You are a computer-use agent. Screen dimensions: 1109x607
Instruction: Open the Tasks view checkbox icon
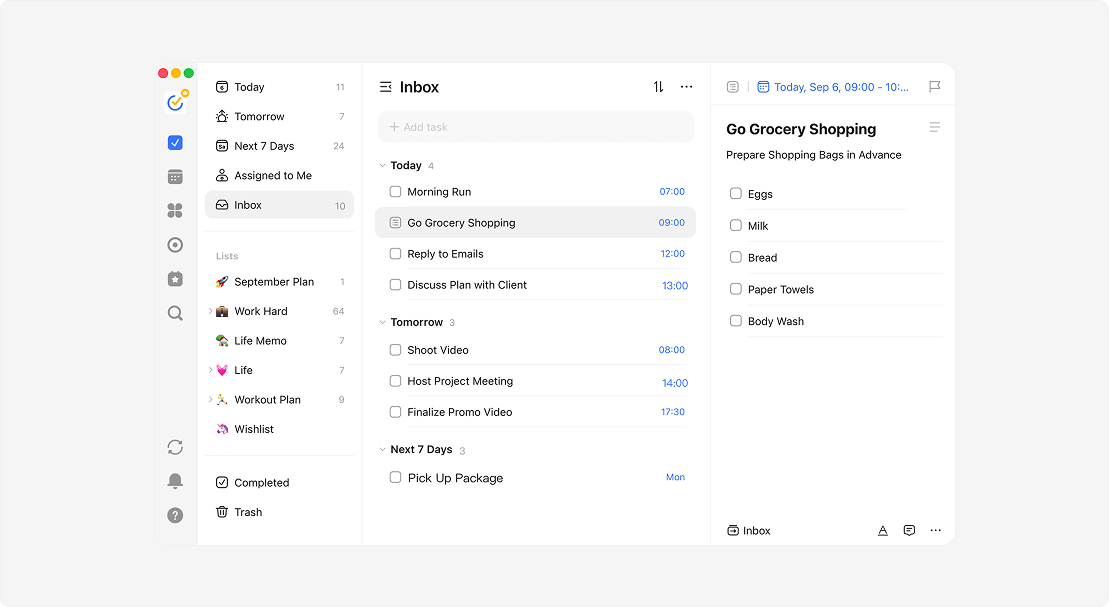[175, 143]
